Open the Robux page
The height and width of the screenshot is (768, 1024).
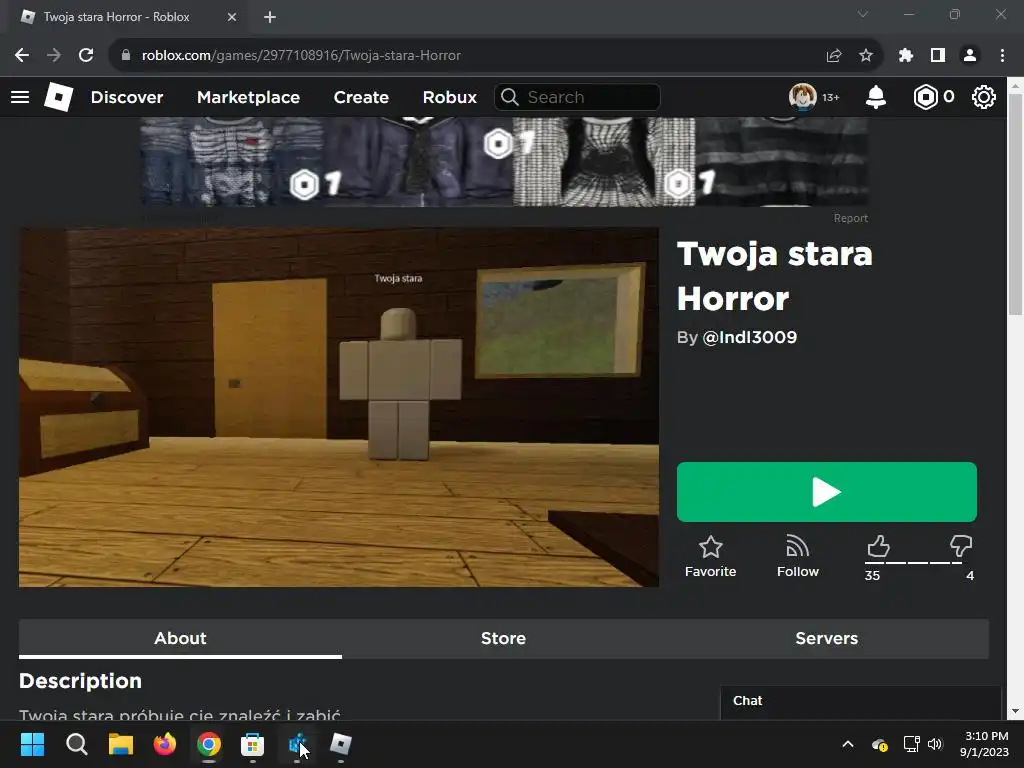point(449,97)
